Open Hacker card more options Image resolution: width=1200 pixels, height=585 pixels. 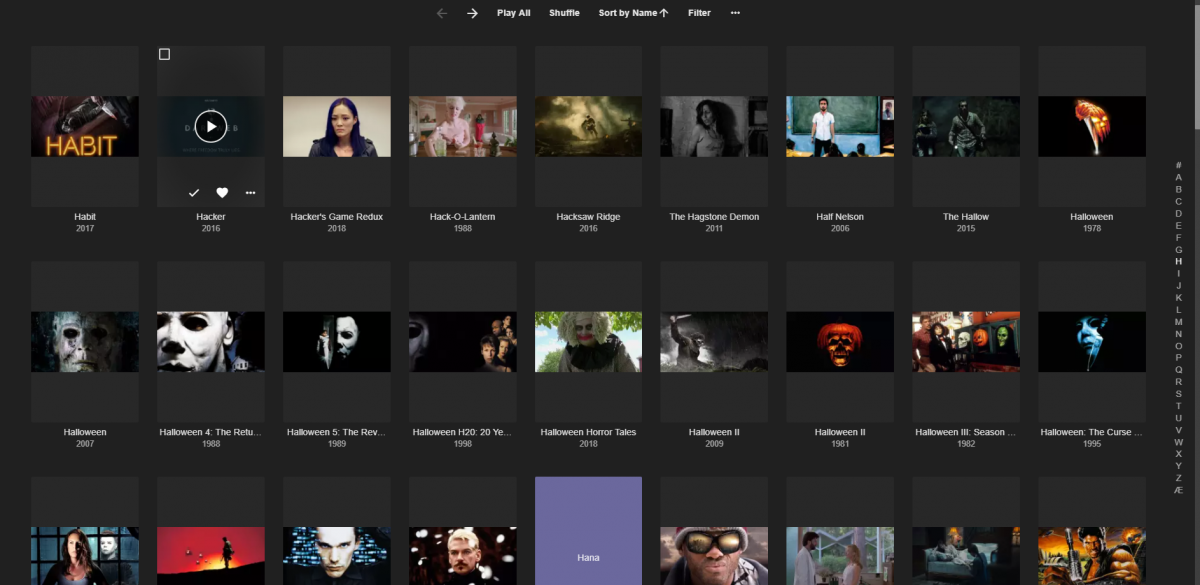point(250,192)
